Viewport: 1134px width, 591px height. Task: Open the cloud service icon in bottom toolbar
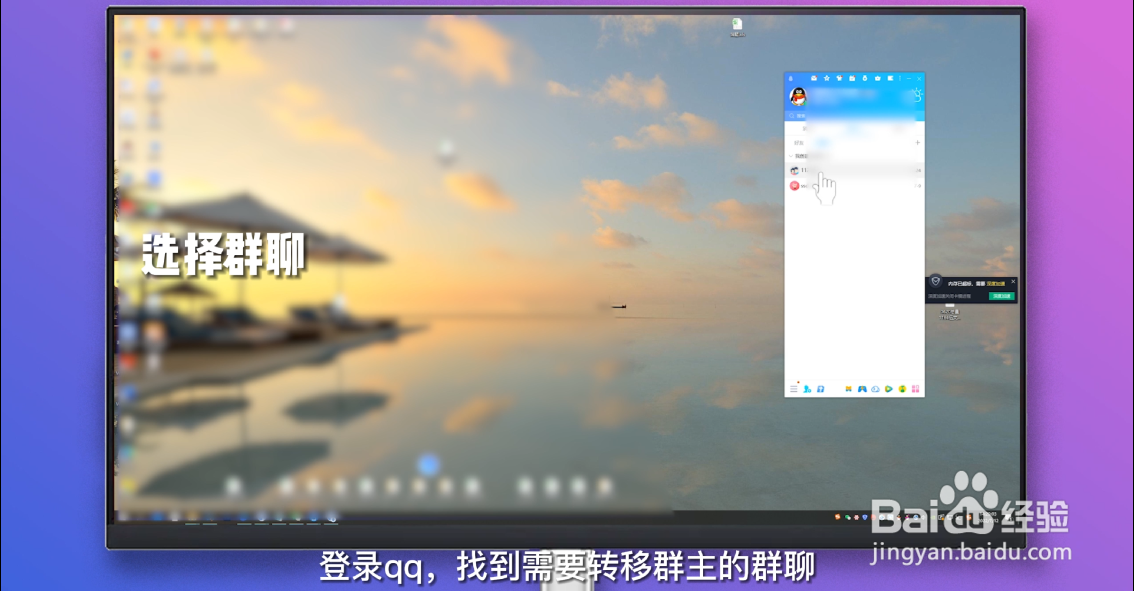coord(876,389)
